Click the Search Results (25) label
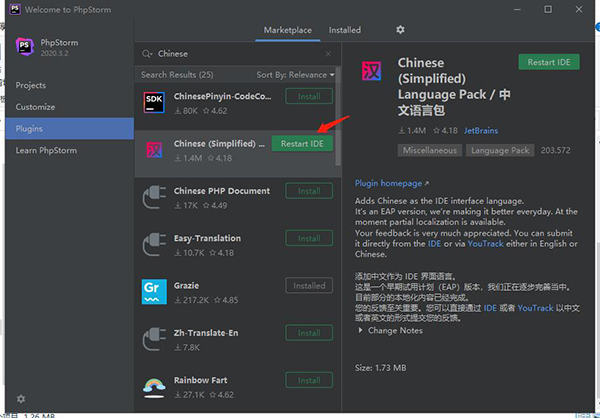 coord(177,75)
